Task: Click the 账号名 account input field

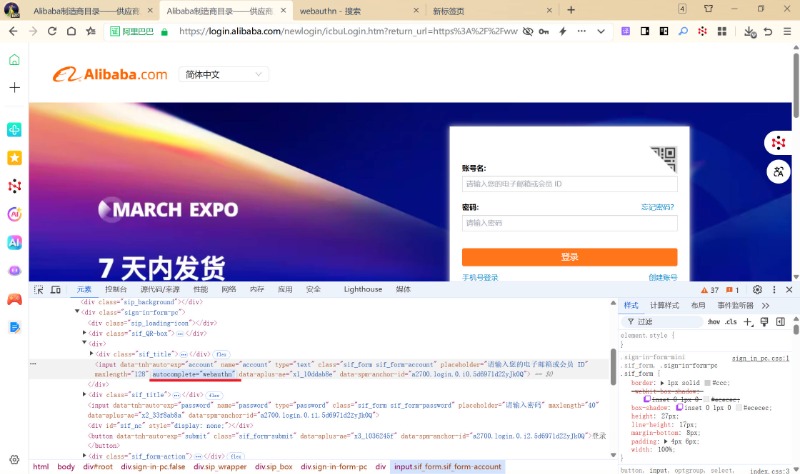Action: [569, 184]
